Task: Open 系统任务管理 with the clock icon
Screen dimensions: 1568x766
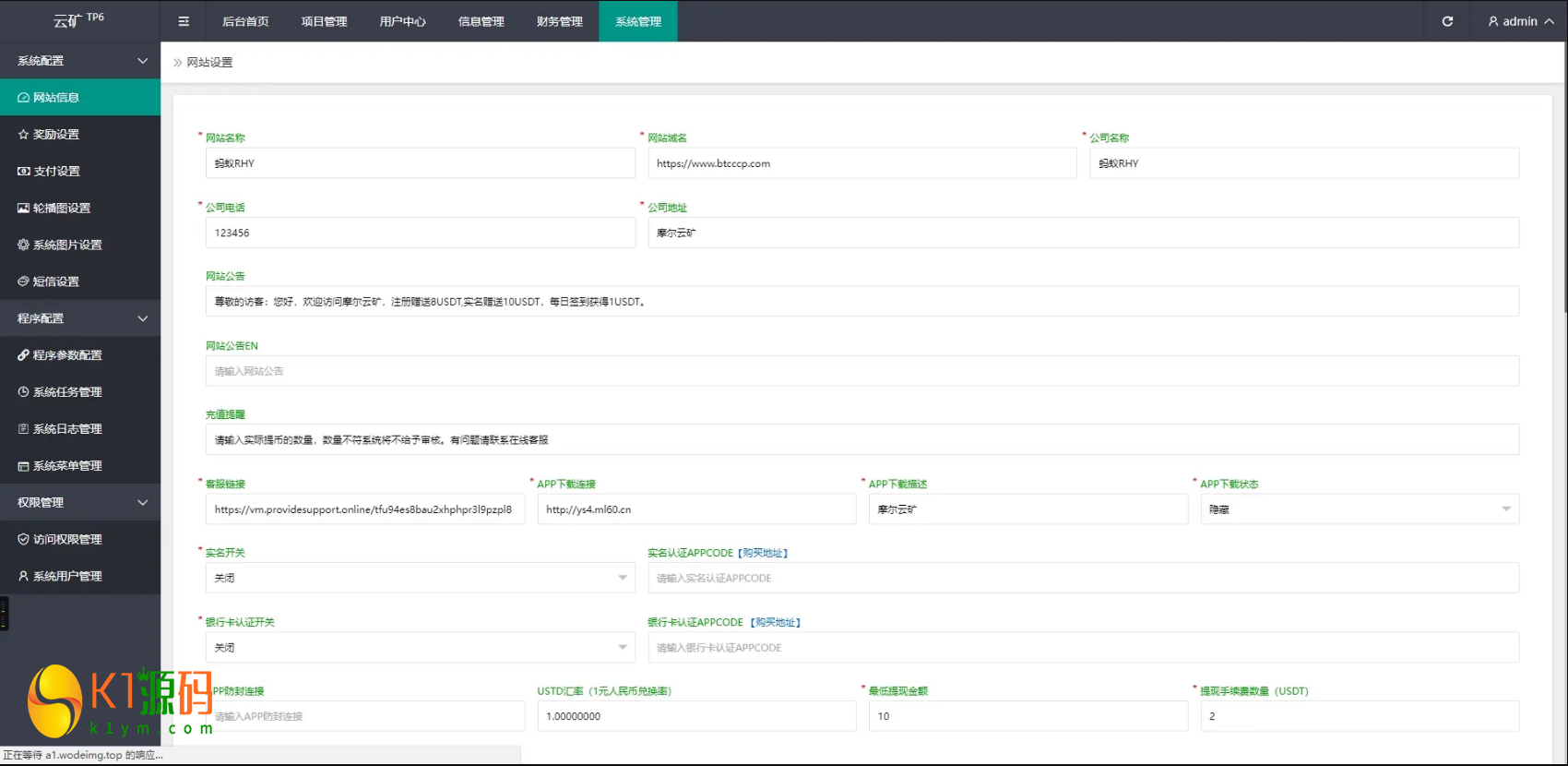Action: 66,392
